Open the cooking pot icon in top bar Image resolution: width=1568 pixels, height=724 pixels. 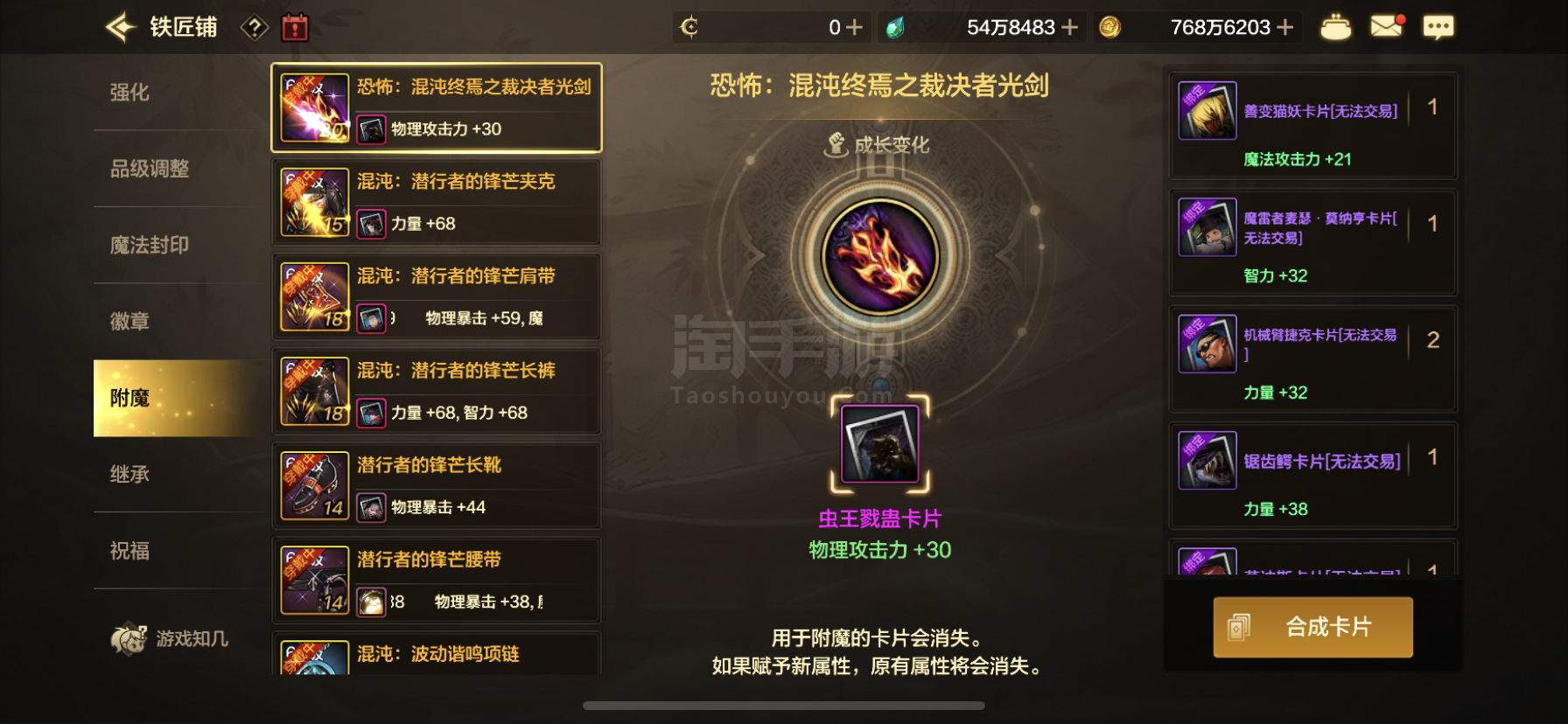[1335, 27]
